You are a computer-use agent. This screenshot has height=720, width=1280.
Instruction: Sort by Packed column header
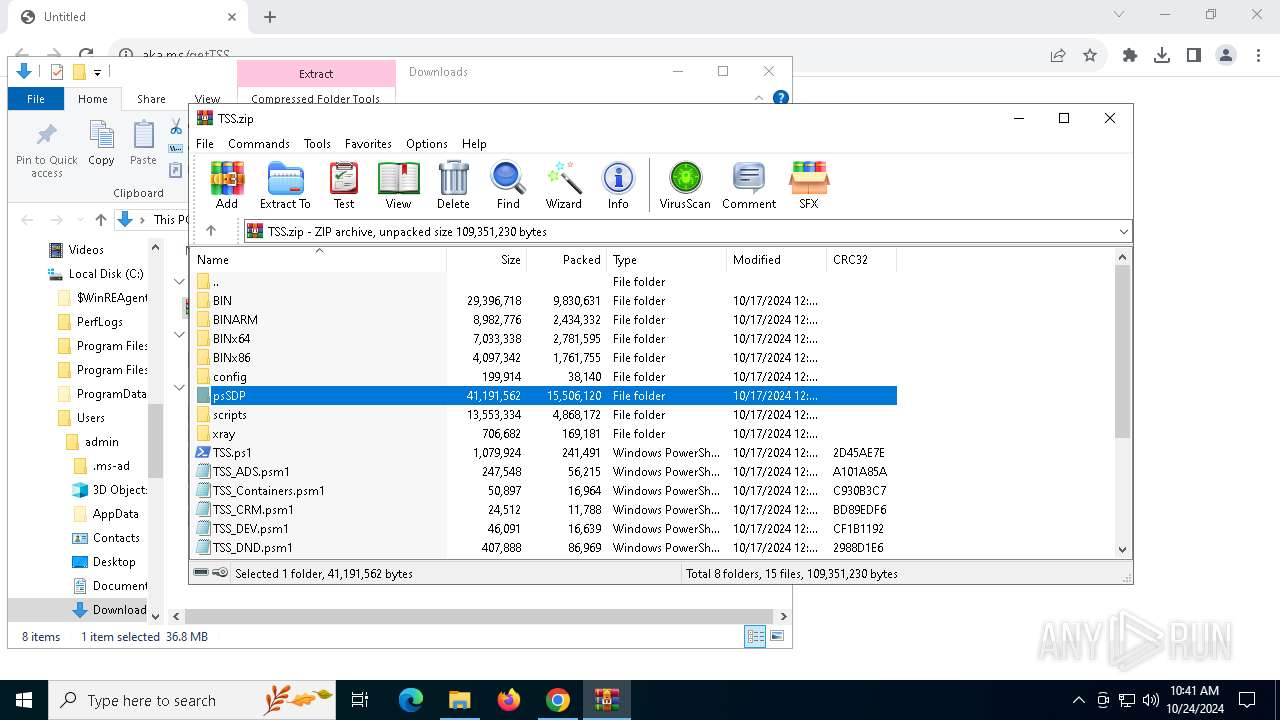click(566, 260)
